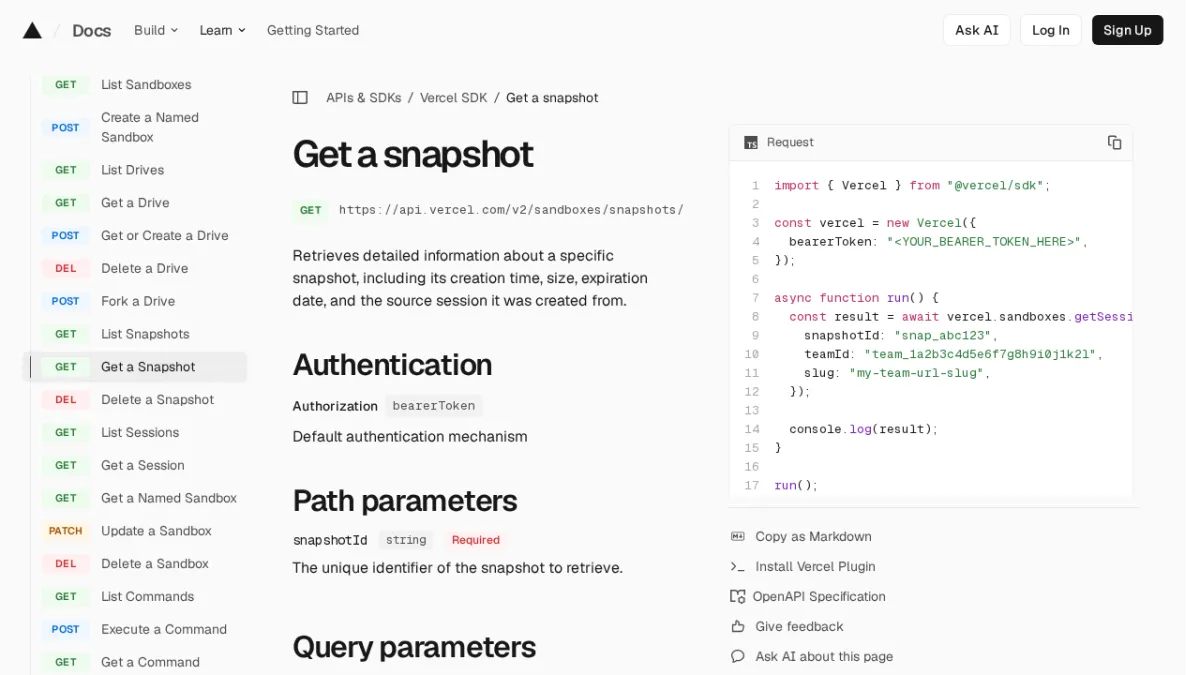
Task: Open APIs & SDKs breadcrumb
Action: (364, 98)
